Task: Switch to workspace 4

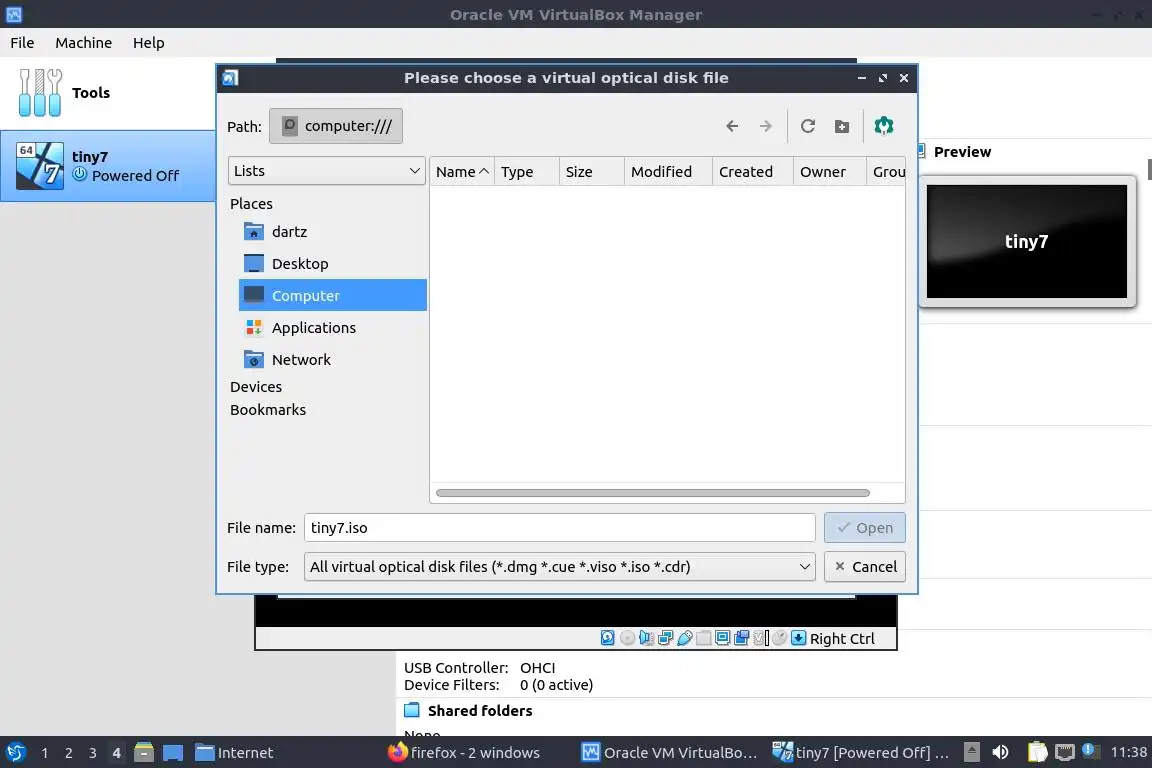Action: 116,753
